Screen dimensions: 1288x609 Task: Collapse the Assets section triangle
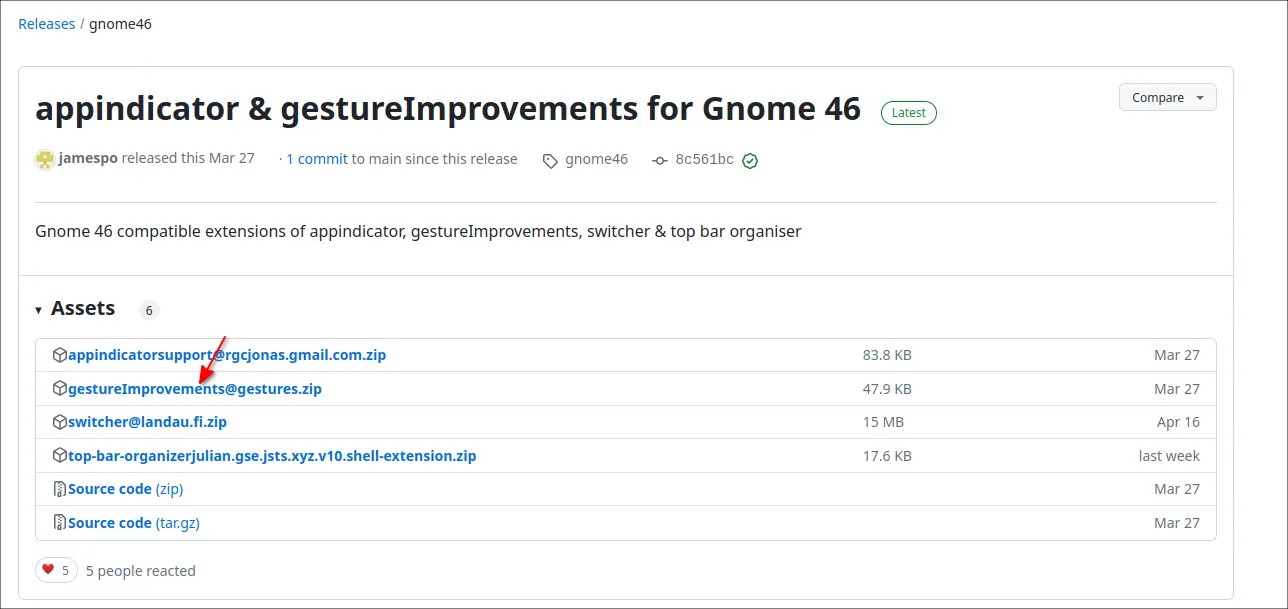[39, 310]
